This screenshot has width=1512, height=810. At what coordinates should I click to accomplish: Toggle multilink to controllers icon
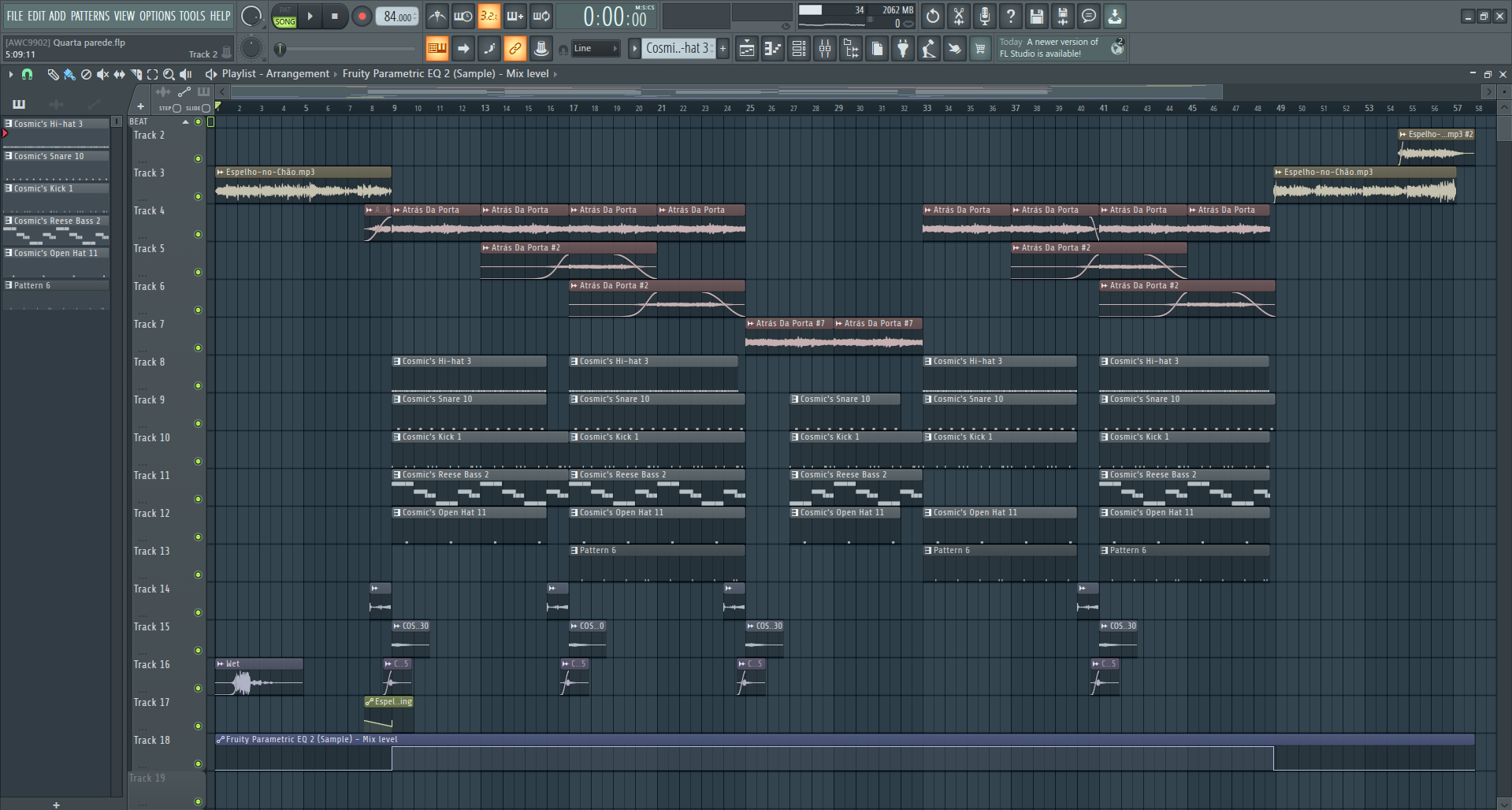(541, 49)
